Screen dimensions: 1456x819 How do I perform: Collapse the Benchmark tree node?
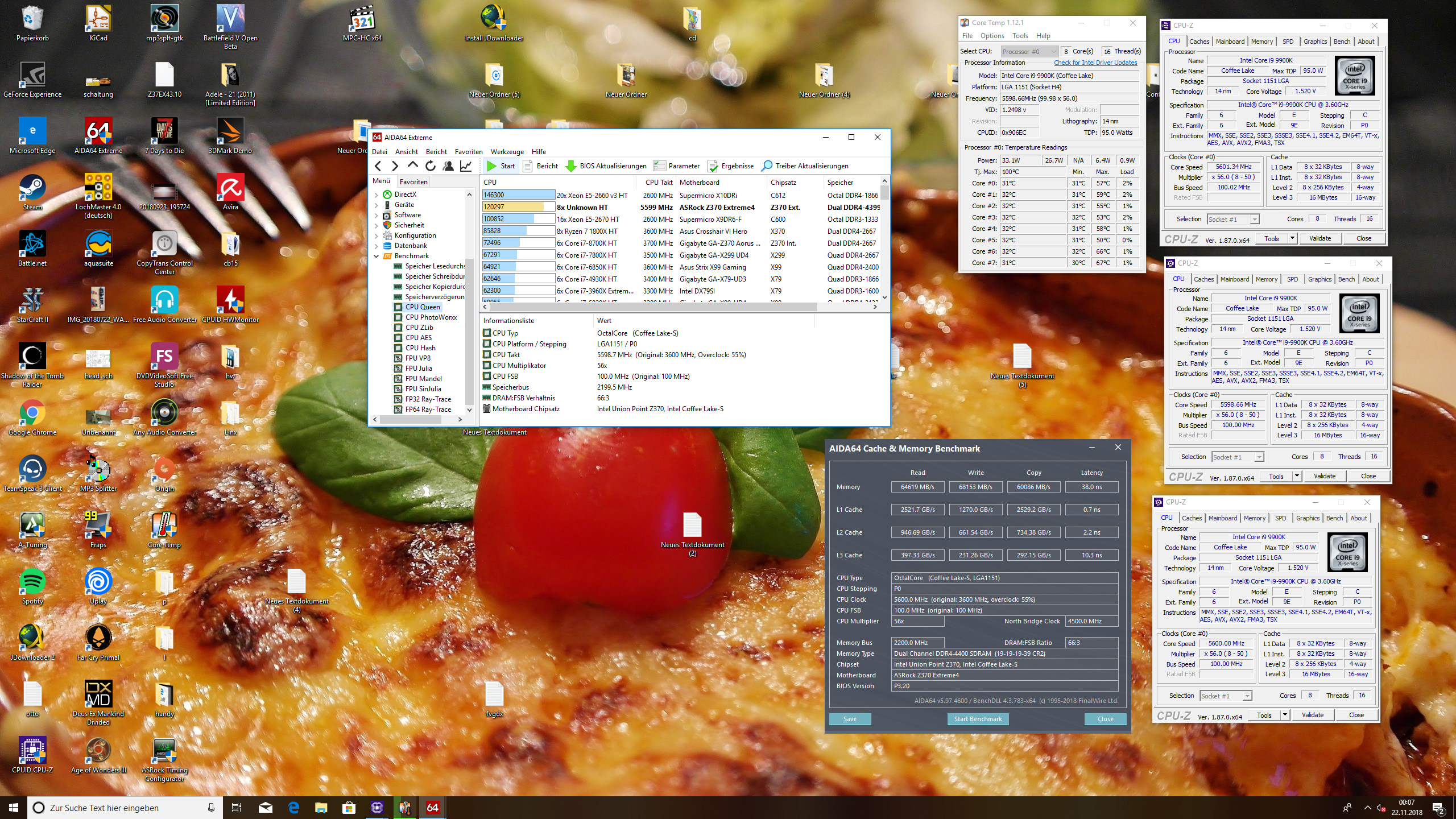click(377, 256)
